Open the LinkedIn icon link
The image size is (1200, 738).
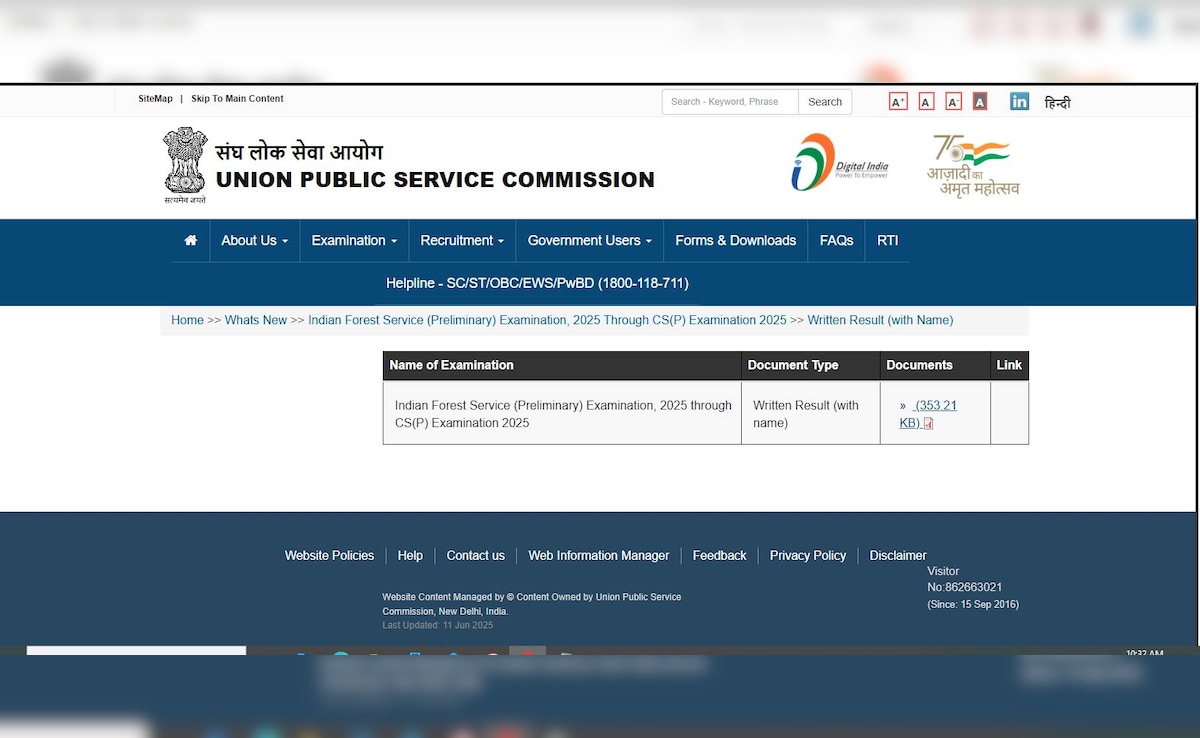pos(1019,101)
